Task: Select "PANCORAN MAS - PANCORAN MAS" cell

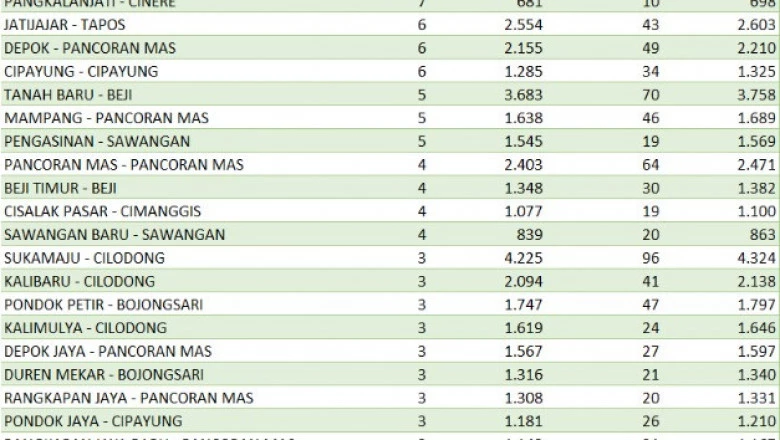Action: click(124, 165)
